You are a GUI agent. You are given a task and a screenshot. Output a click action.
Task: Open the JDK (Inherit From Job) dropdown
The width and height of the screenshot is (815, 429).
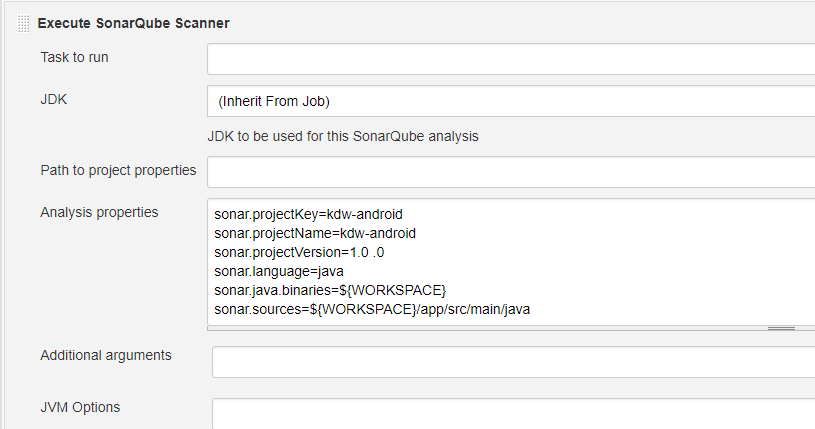510,101
